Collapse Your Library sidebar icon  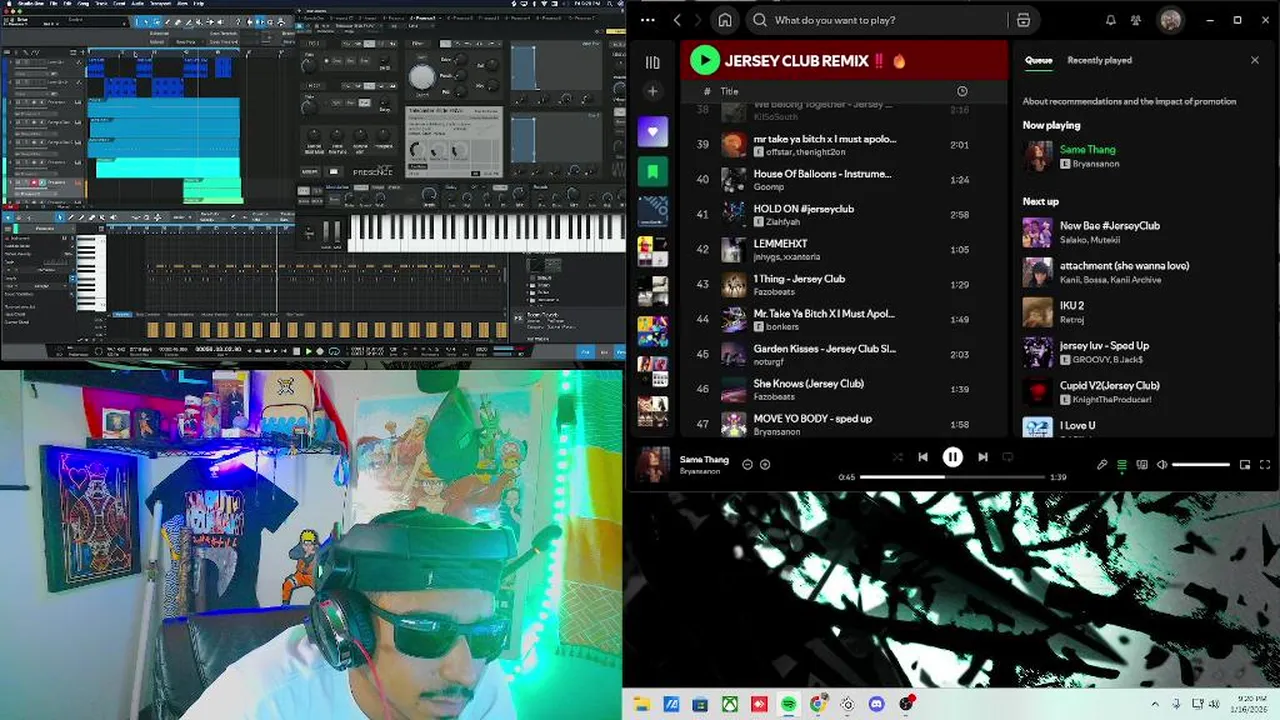[653, 62]
